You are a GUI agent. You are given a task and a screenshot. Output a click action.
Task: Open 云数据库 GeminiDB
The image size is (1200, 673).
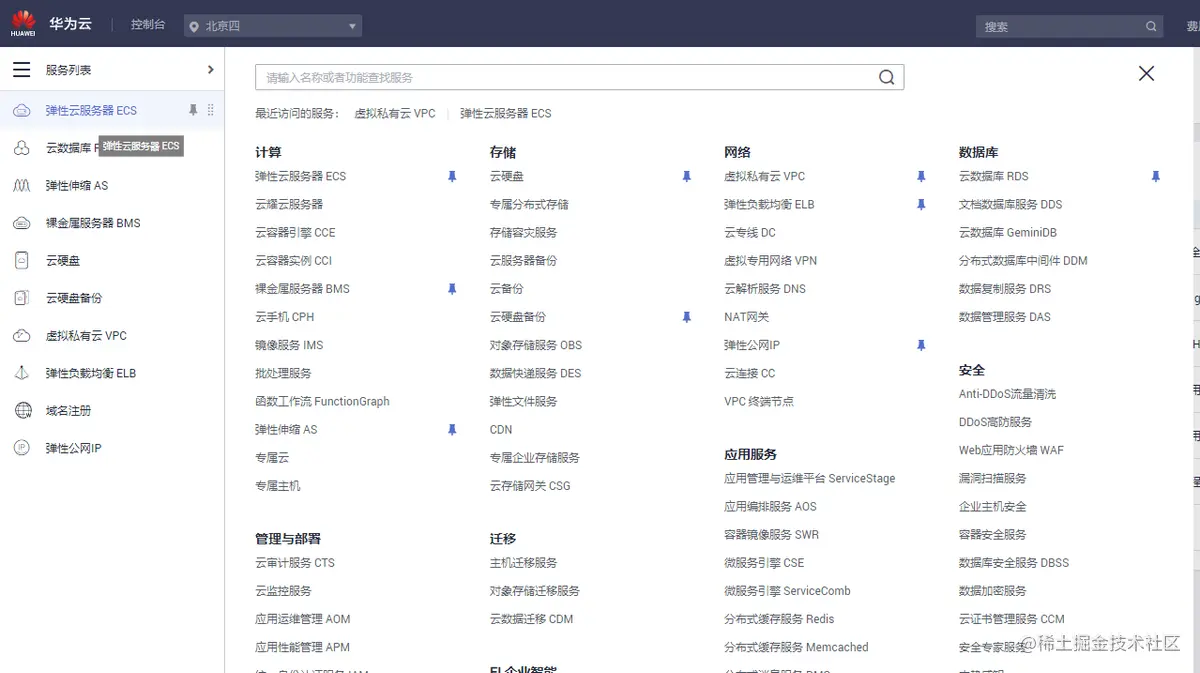(x=1008, y=233)
